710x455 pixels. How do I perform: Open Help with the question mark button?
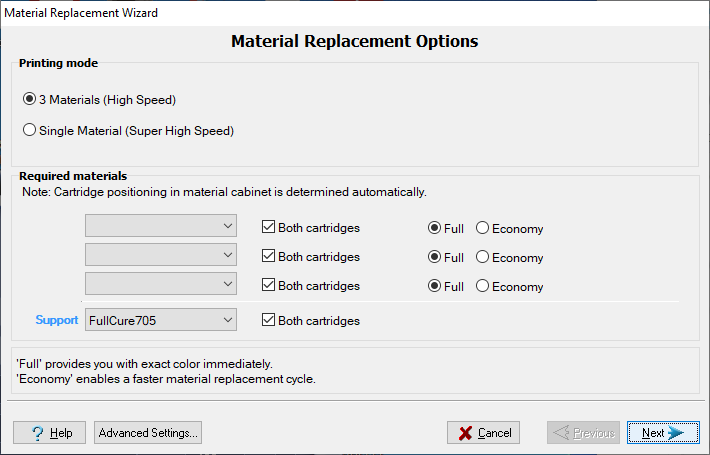click(49, 433)
